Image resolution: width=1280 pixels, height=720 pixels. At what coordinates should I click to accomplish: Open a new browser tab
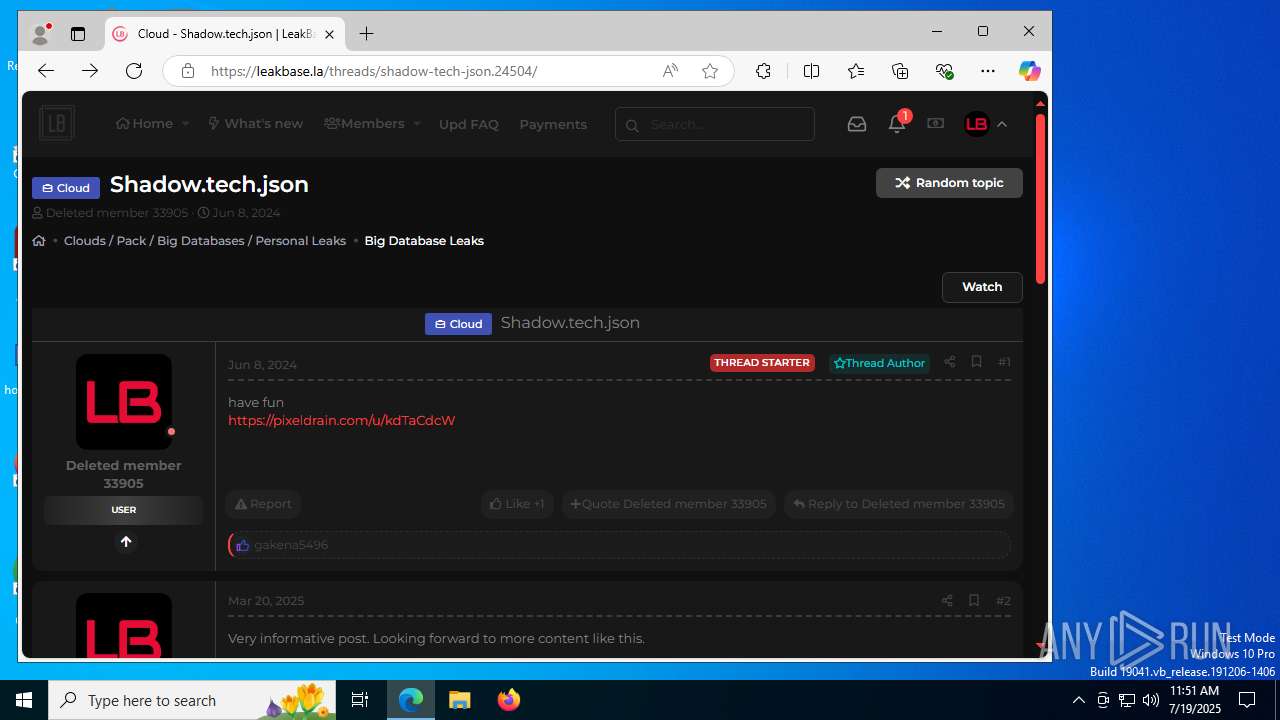pyautogui.click(x=366, y=34)
